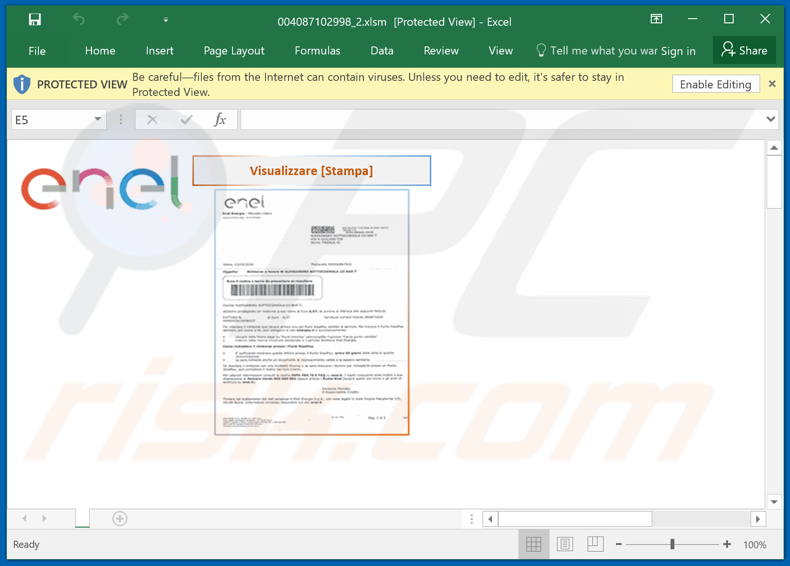This screenshot has height=566, width=790.
Task: Expand the Name Box dropdown arrow
Action: click(98, 119)
